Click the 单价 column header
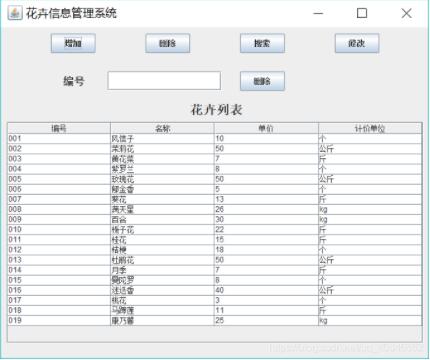Screen dimensions: 430x360 pyautogui.click(x=266, y=128)
